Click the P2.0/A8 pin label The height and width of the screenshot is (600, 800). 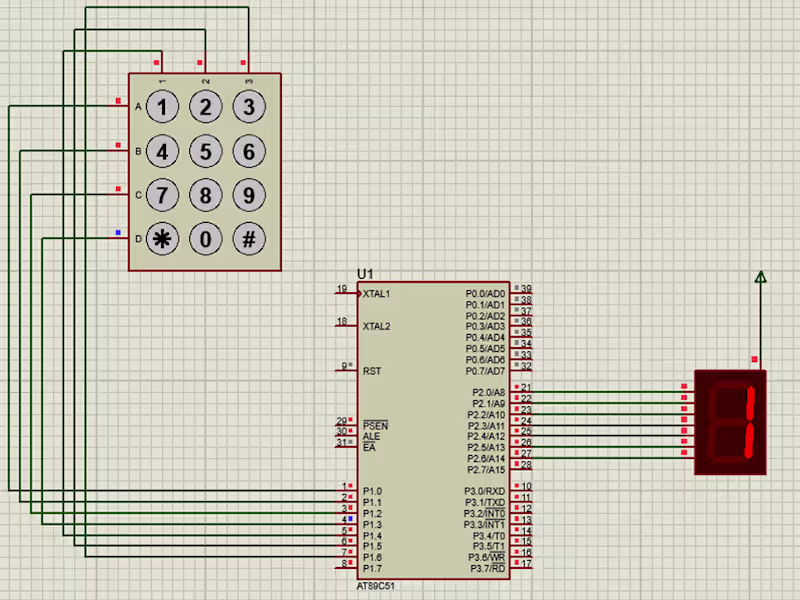(488, 392)
